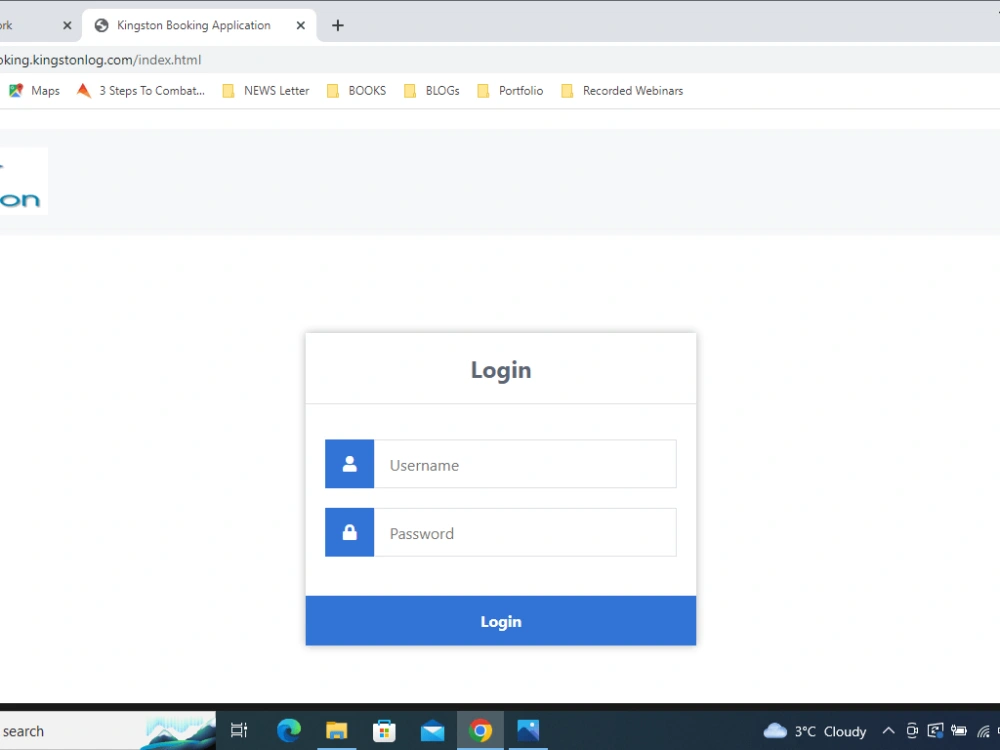Open the Mail app from the taskbar
This screenshot has height=750, width=1000.
click(x=432, y=731)
